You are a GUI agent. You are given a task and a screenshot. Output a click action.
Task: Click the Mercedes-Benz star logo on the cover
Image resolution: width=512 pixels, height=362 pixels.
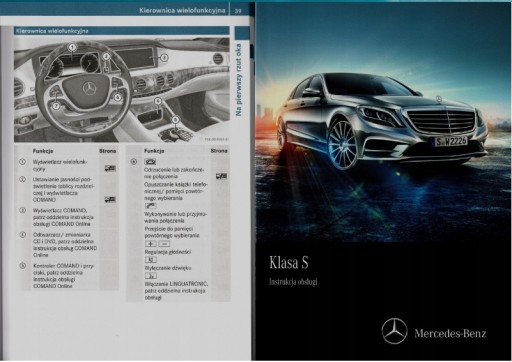(394, 331)
